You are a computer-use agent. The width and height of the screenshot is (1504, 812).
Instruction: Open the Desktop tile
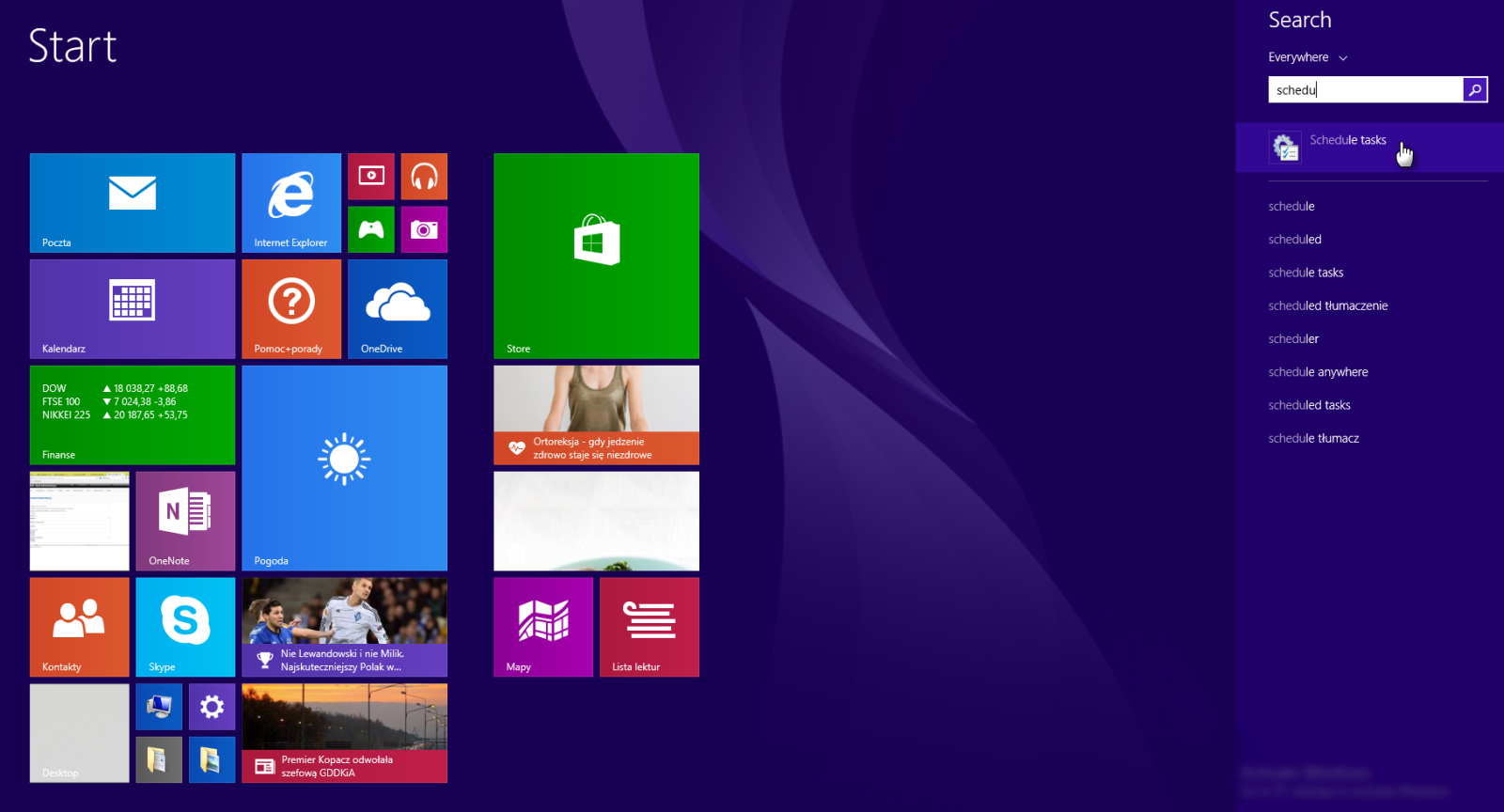coord(80,733)
